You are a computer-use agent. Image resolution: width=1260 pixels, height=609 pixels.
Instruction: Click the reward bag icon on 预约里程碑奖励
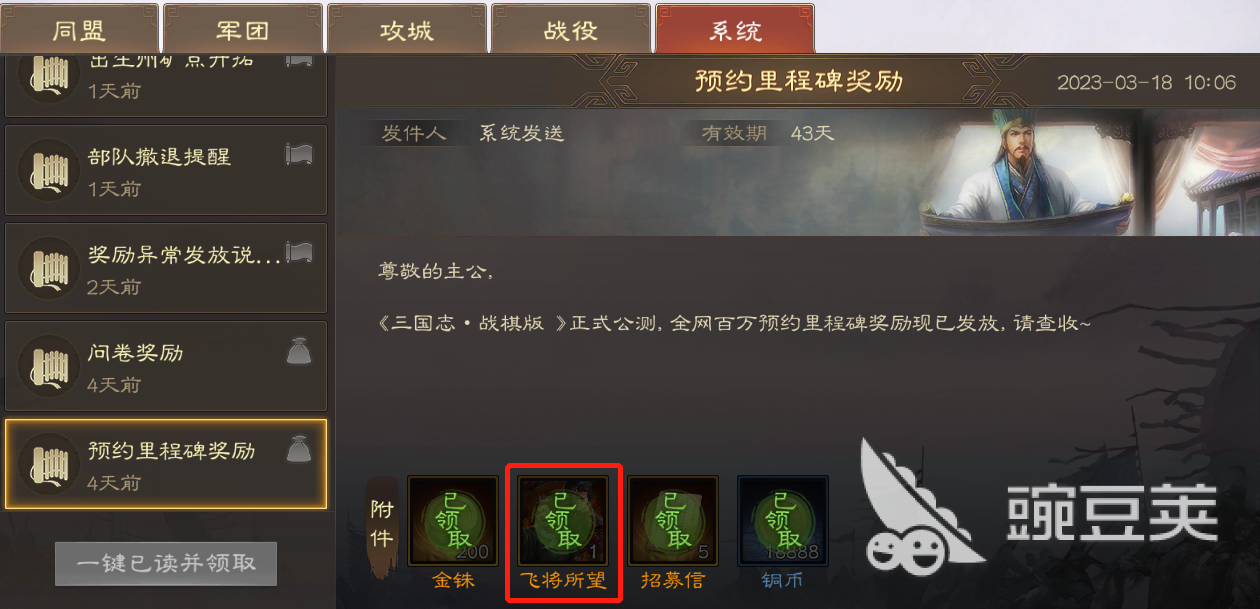(x=299, y=449)
